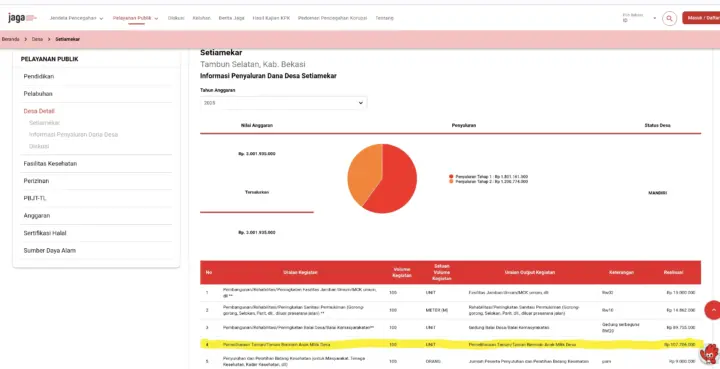Select Fasilitas Kesehatan in the sidebar
The width and height of the screenshot is (720, 369).
pos(50,164)
